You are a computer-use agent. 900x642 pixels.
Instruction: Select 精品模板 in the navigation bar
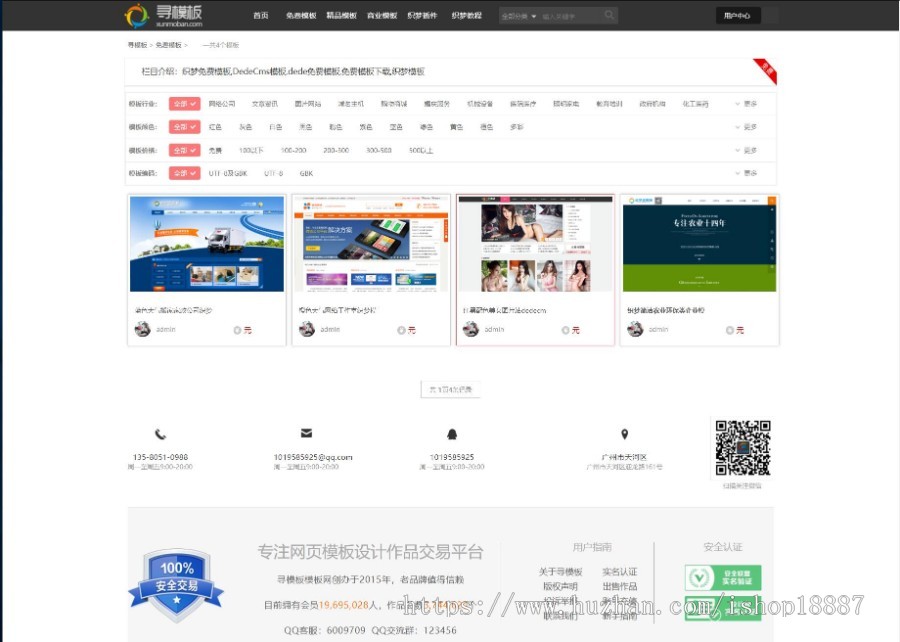click(341, 15)
